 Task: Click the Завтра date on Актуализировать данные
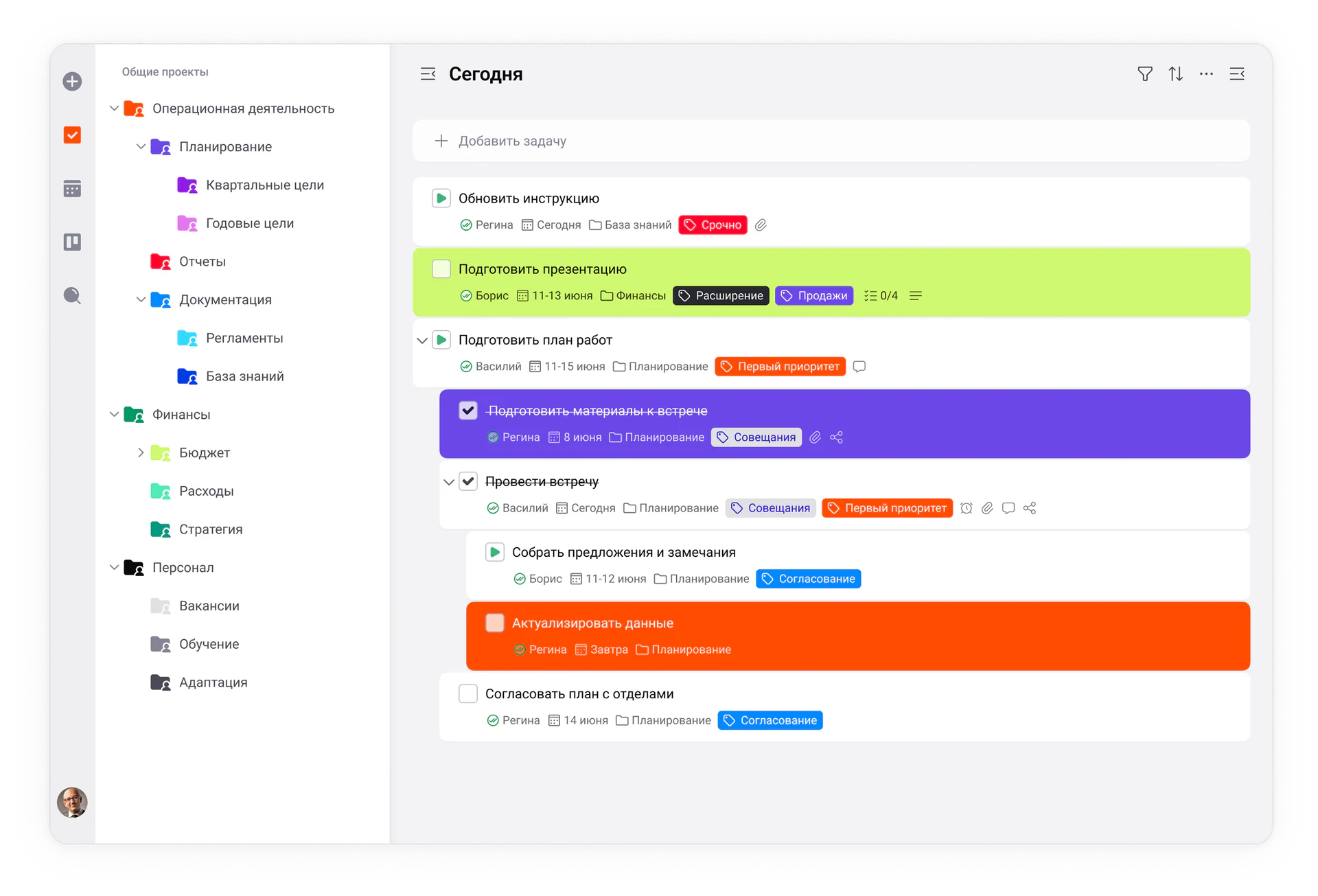point(601,650)
